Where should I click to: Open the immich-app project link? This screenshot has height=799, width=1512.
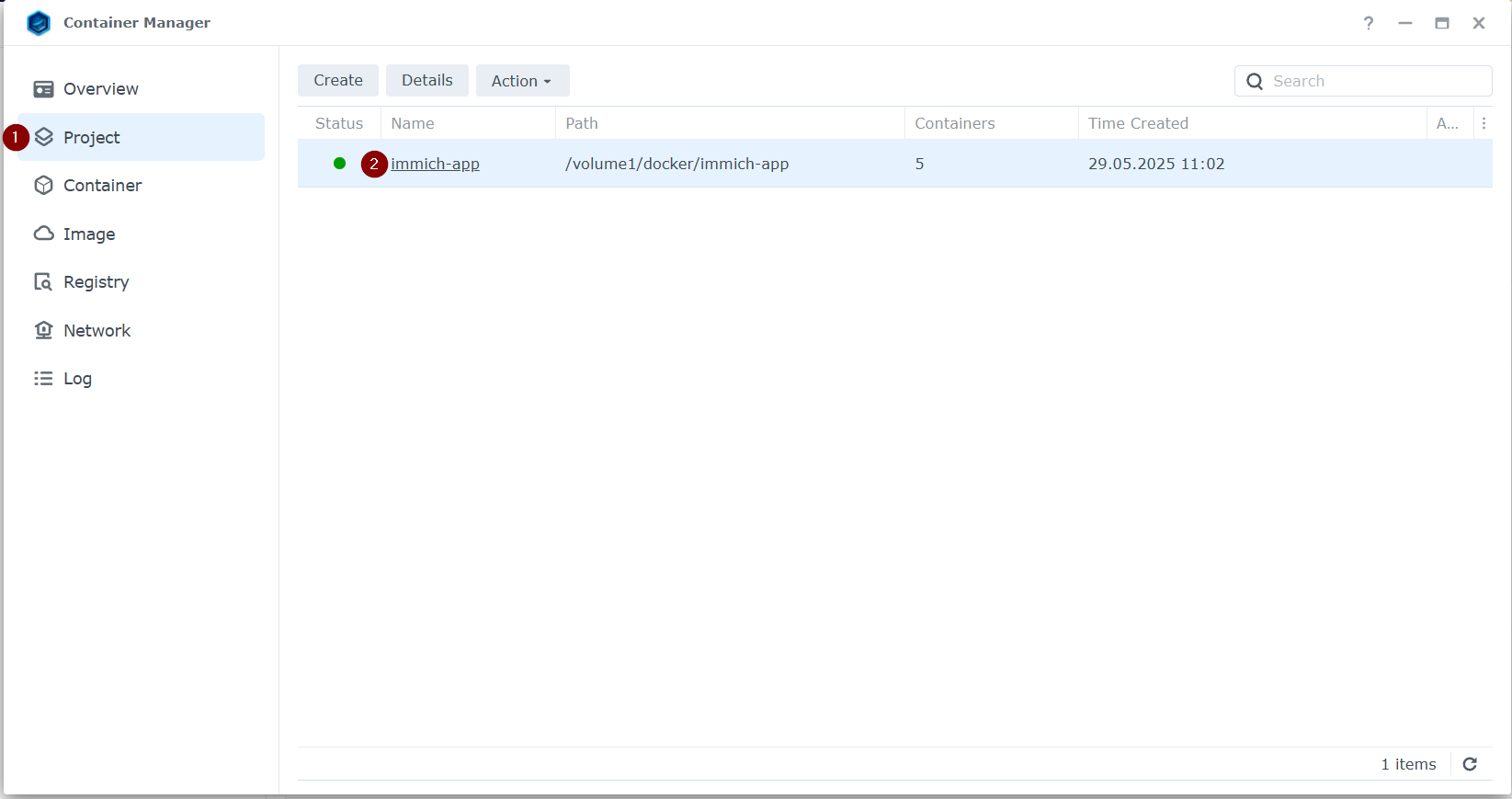(436, 164)
